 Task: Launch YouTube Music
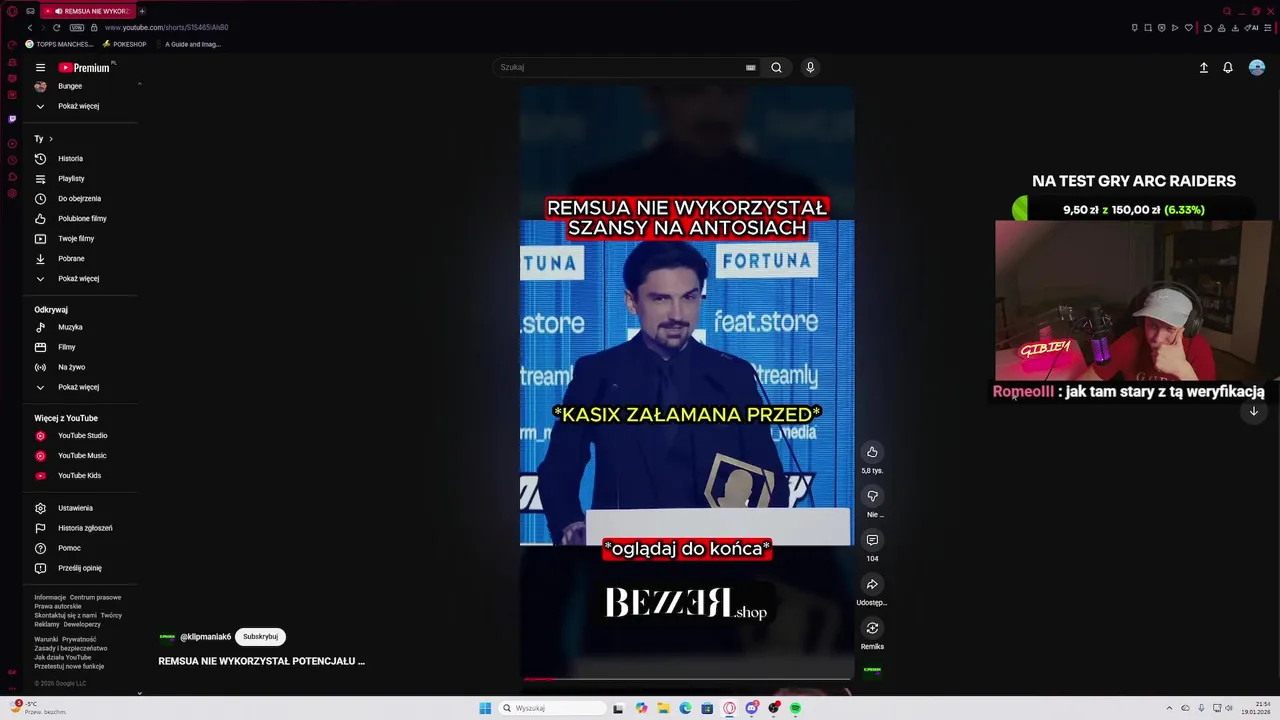click(80, 456)
